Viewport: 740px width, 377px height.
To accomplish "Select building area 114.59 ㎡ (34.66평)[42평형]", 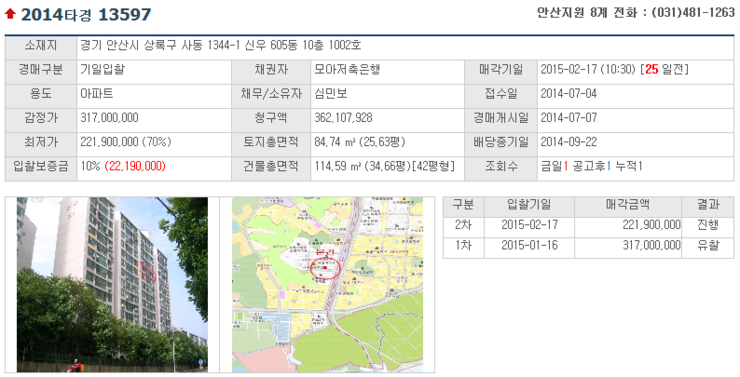I will point(385,166).
